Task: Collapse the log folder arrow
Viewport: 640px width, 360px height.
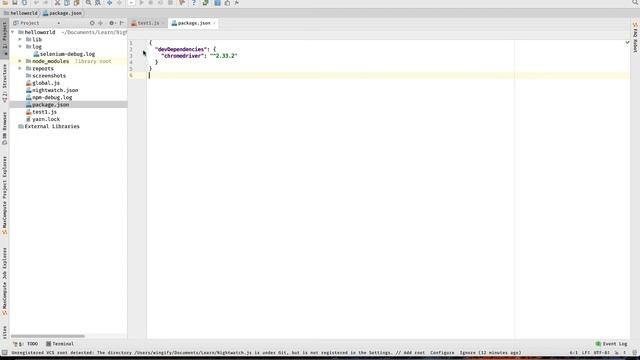Action: (x=20, y=47)
